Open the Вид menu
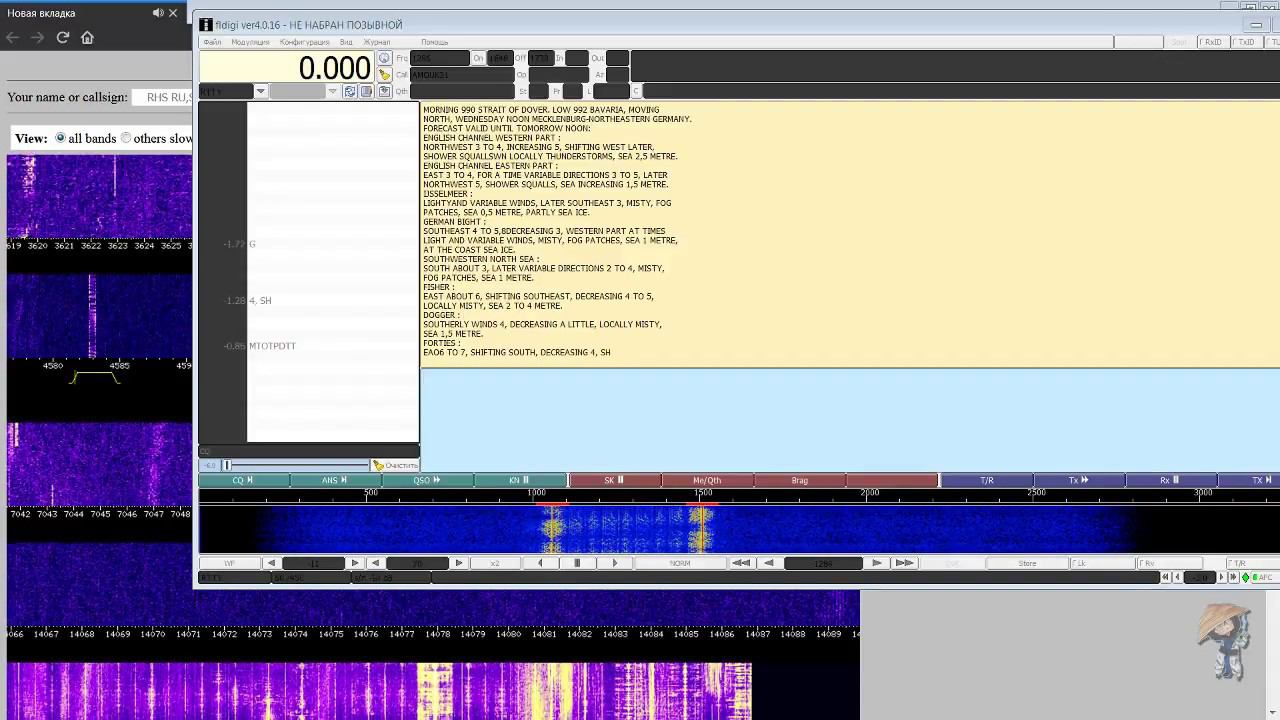Image resolution: width=1280 pixels, height=720 pixels. point(346,42)
